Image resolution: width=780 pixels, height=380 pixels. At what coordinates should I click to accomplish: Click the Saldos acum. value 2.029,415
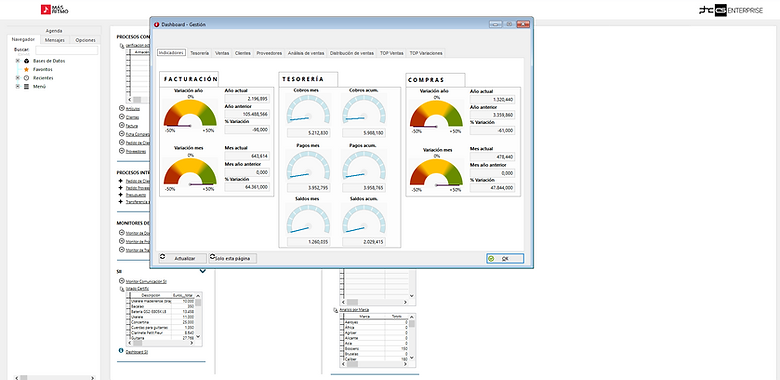[364, 242]
